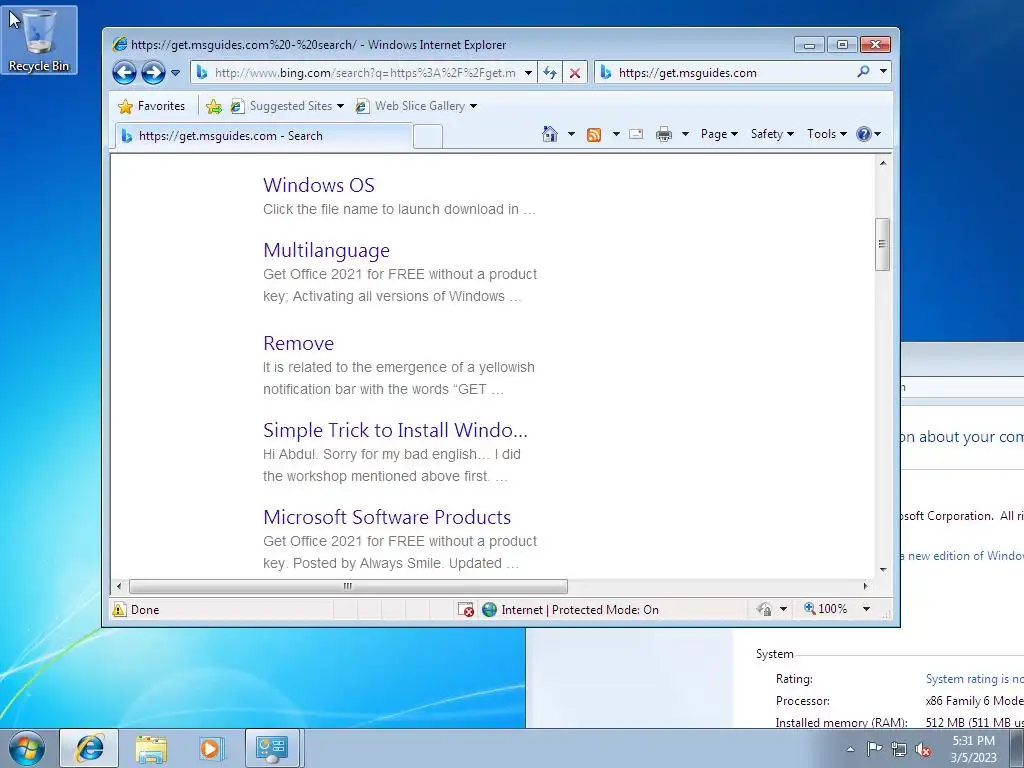1024x768 pixels.
Task: Open the Multilanguage search result
Action: pyautogui.click(x=327, y=250)
